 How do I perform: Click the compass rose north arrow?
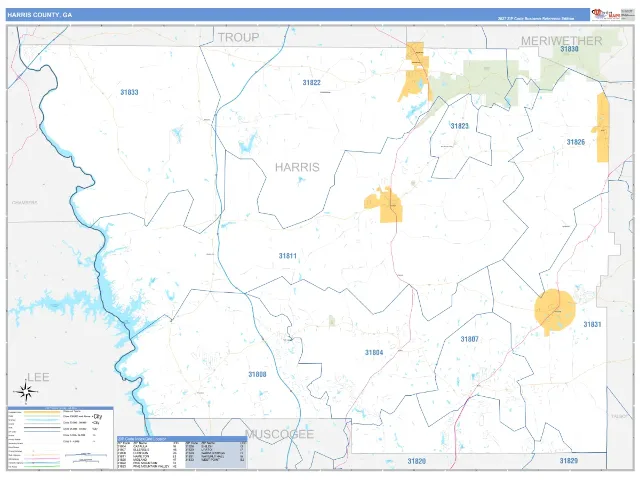pos(27,391)
